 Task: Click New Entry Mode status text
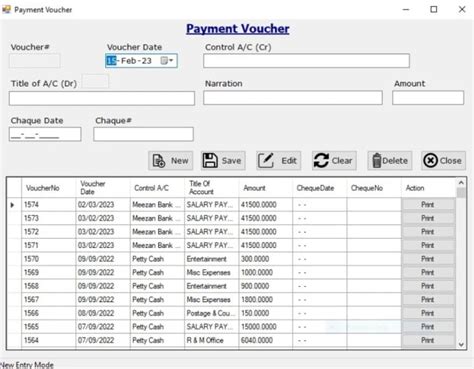27,365
